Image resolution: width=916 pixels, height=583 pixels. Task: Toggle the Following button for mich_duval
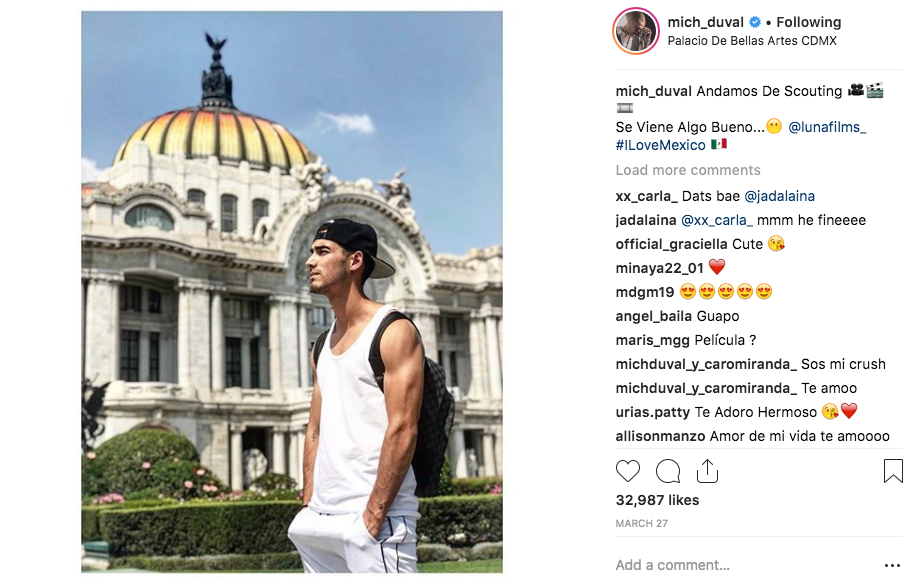tap(809, 22)
